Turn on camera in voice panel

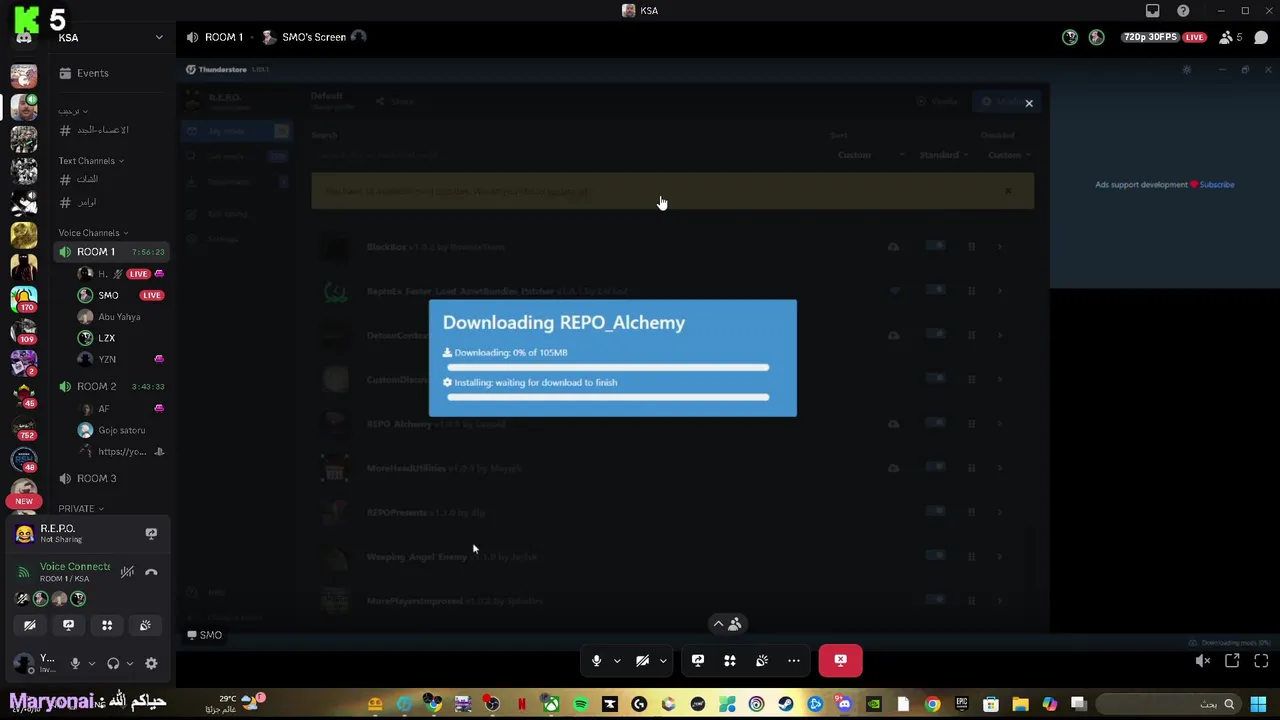(x=30, y=626)
